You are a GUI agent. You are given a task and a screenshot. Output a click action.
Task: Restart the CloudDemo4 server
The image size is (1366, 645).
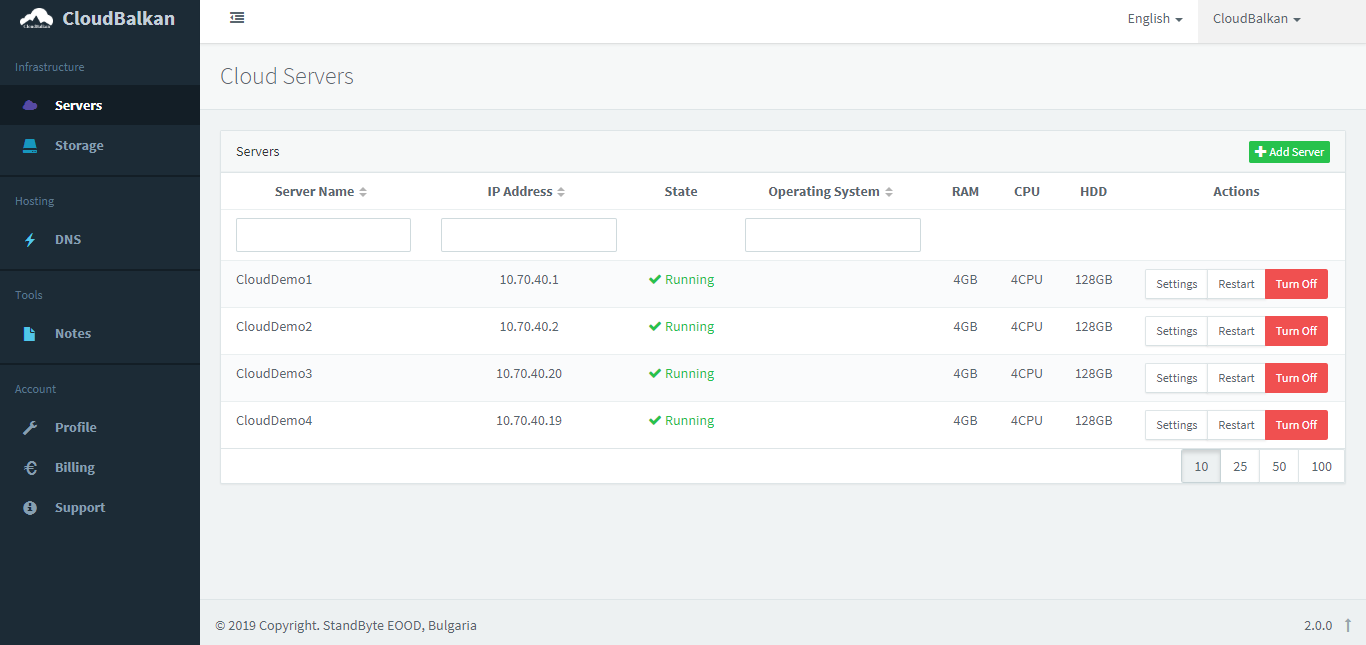[x=1236, y=425]
